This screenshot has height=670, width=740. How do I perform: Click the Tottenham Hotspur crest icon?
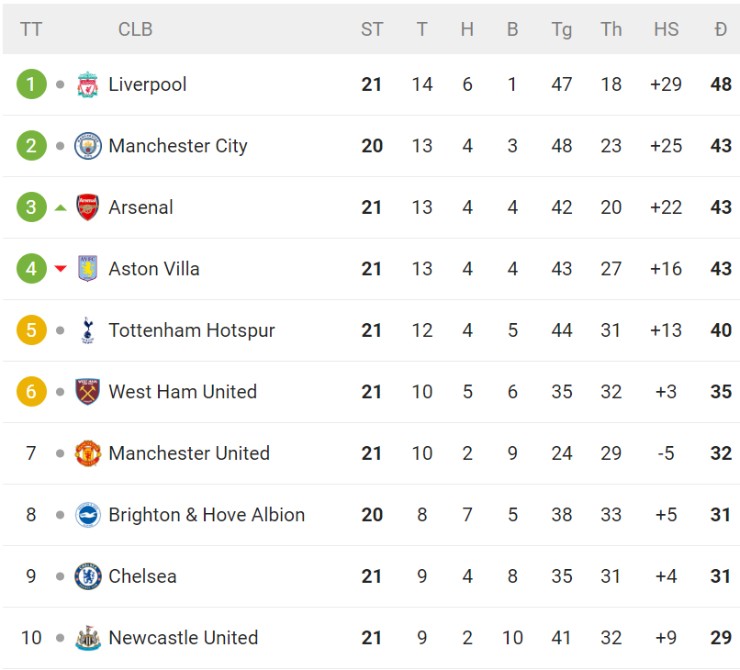pyautogui.click(x=88, y=331)
